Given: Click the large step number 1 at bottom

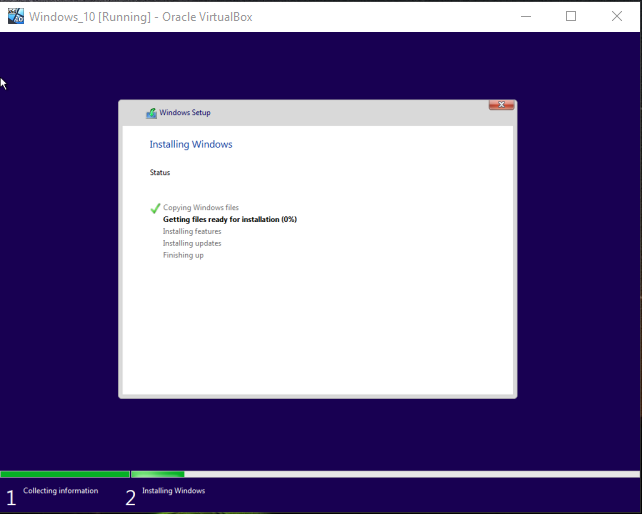Looking at the screenshot, I should tap(11, 497).
